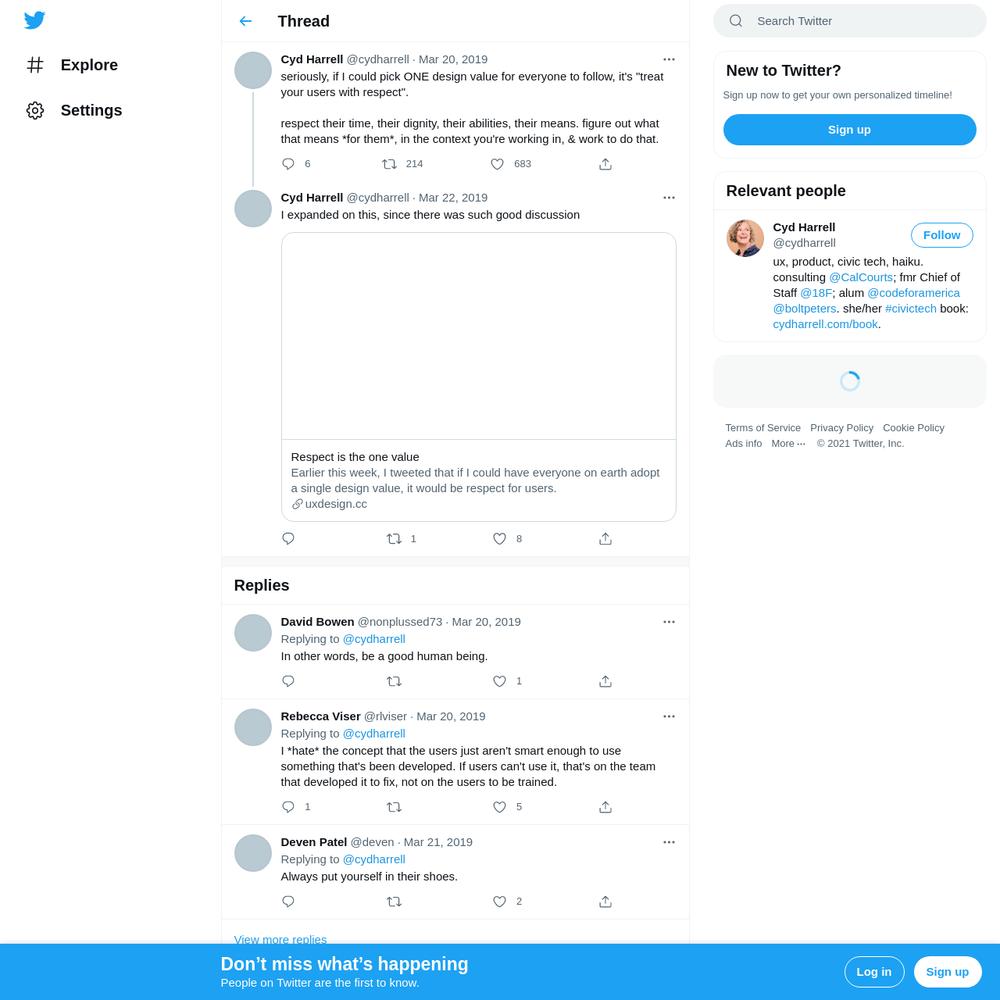Image resolution: width=1000 pixels, height=1000 pixels.
Task: Expand the More footer menu
Action: pos(788,444)
